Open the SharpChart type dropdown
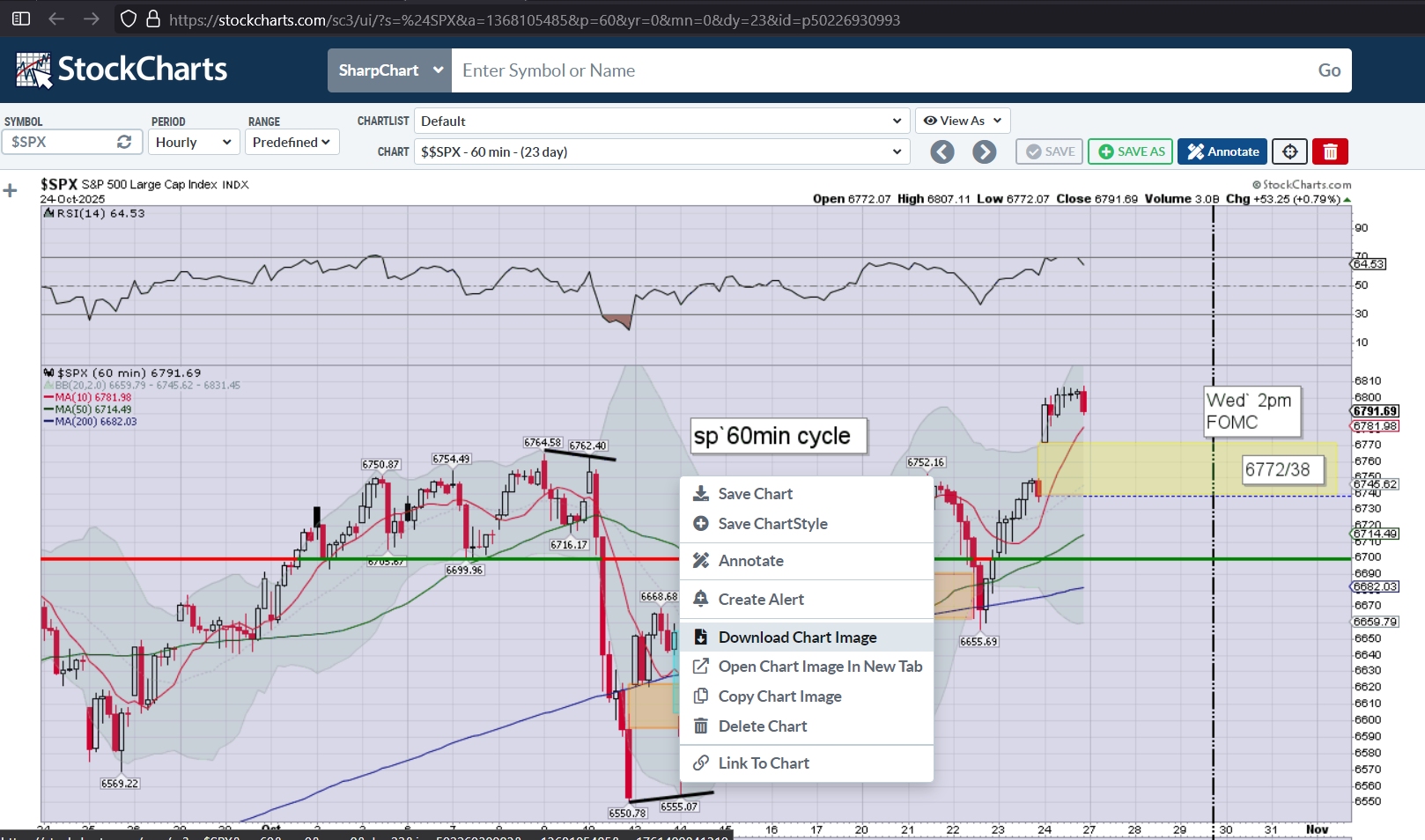 click(389, 70)
